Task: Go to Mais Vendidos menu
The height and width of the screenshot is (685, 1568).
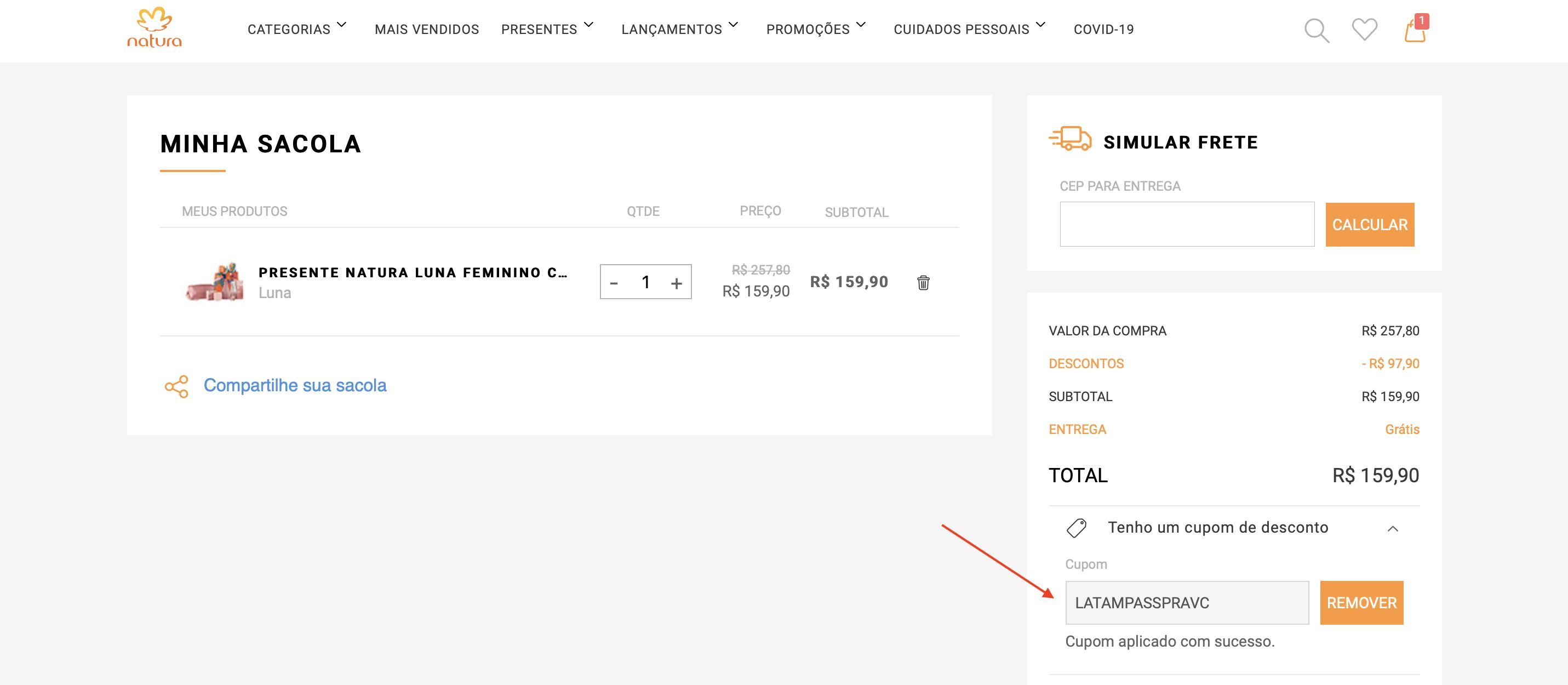Action: coord(427,29)
